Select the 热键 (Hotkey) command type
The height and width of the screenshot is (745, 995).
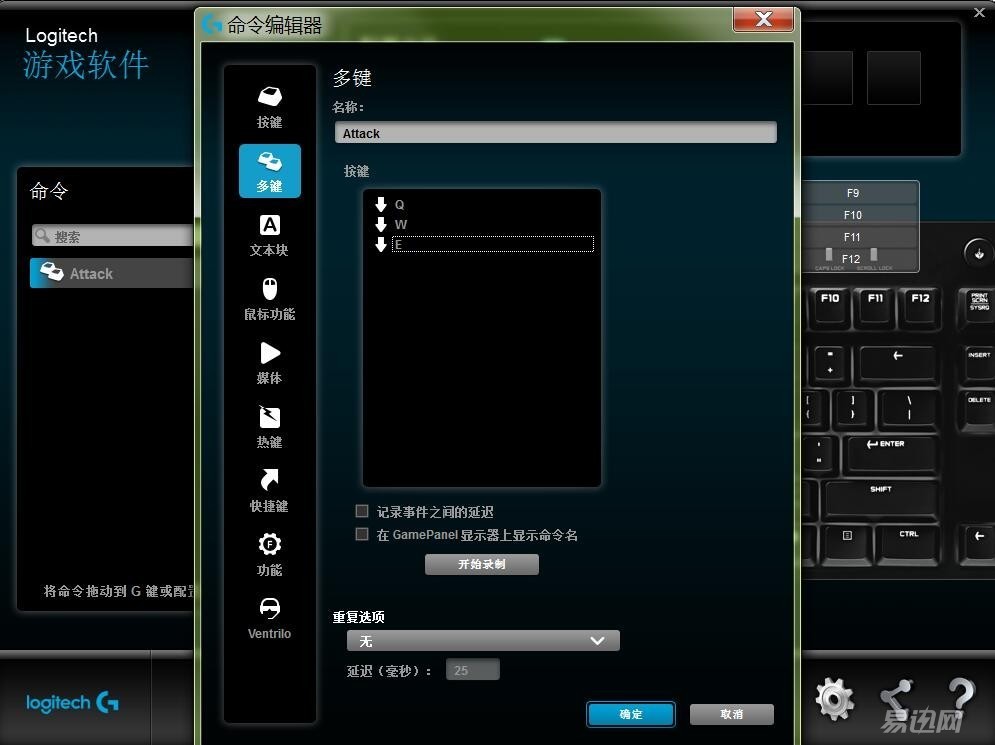tap(268, 426)
